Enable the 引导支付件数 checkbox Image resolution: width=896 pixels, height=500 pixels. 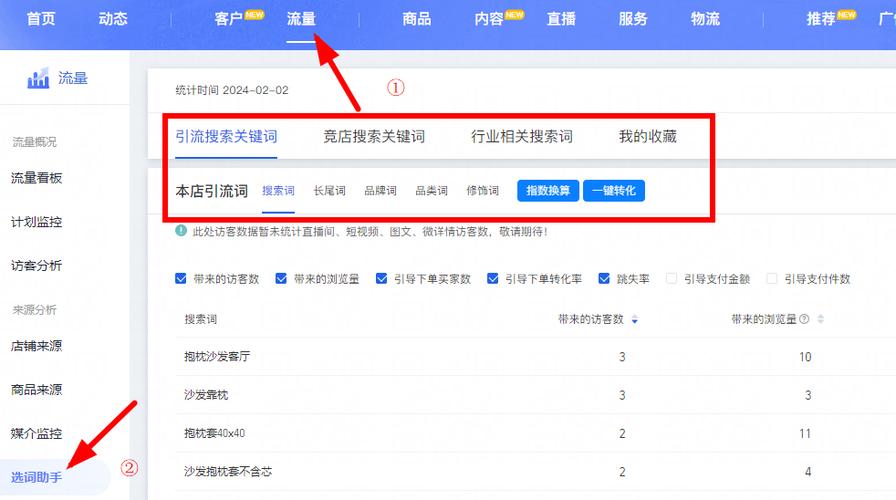click(x=772, y=278)
